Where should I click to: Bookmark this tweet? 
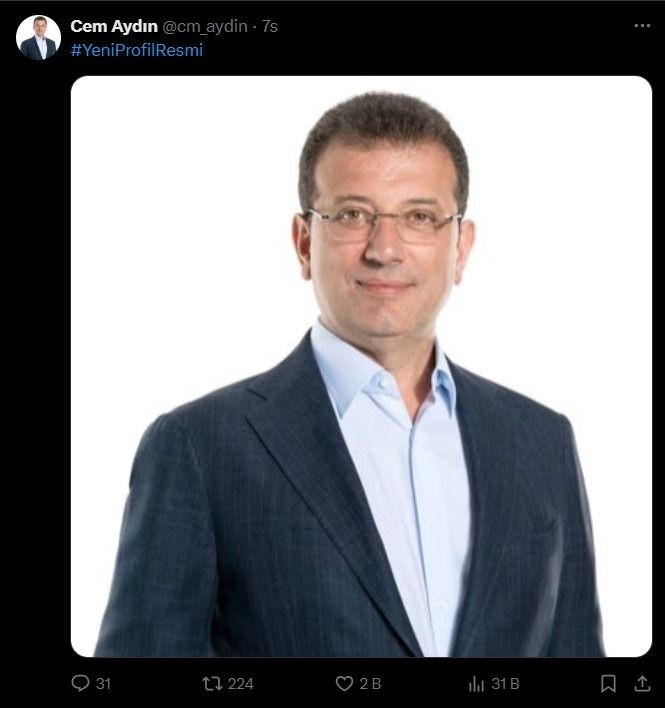pyautogui.click(x=608, y=683)
